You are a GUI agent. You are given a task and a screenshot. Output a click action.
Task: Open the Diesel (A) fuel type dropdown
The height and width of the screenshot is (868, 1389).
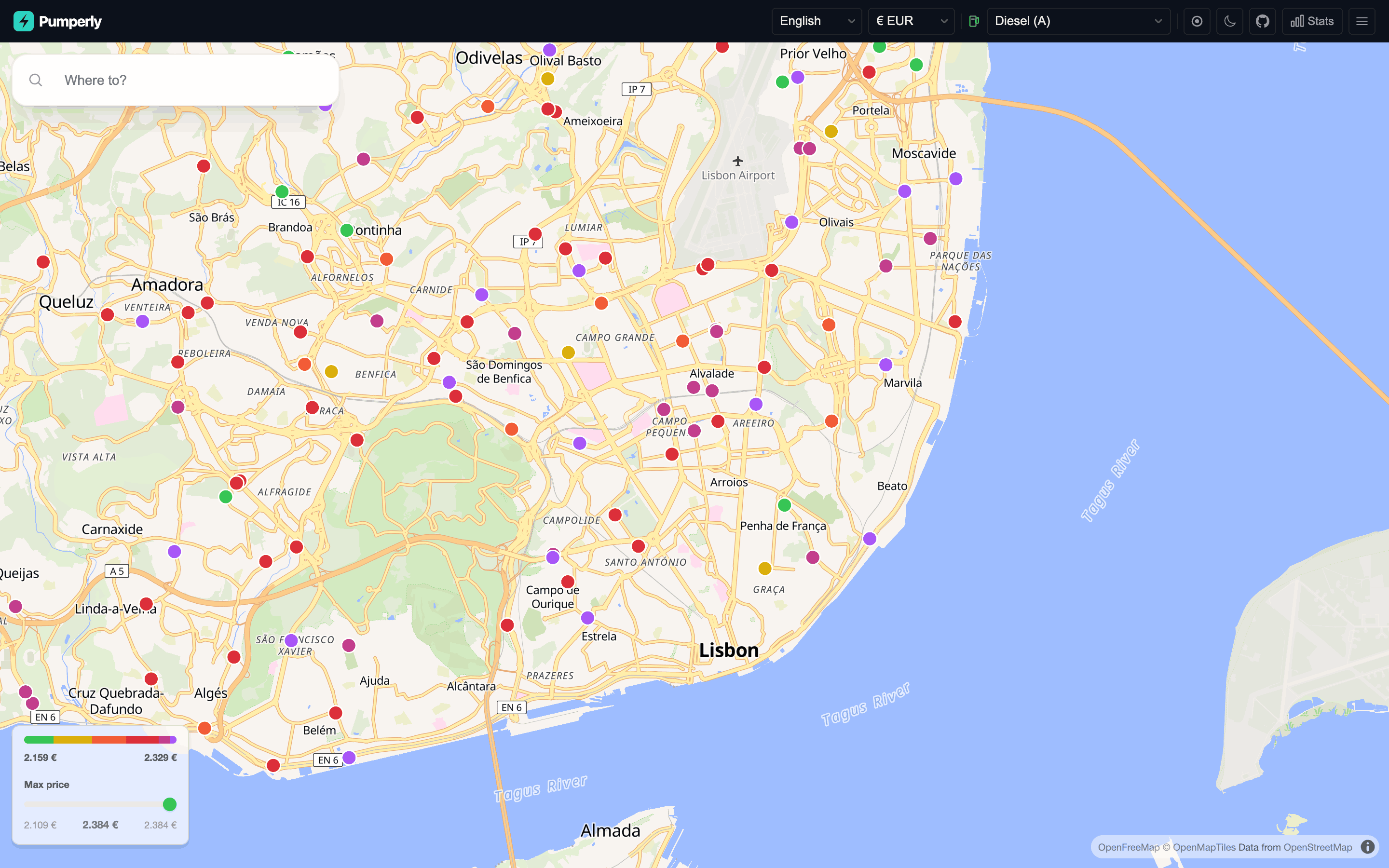click(x=1078, y=21)
